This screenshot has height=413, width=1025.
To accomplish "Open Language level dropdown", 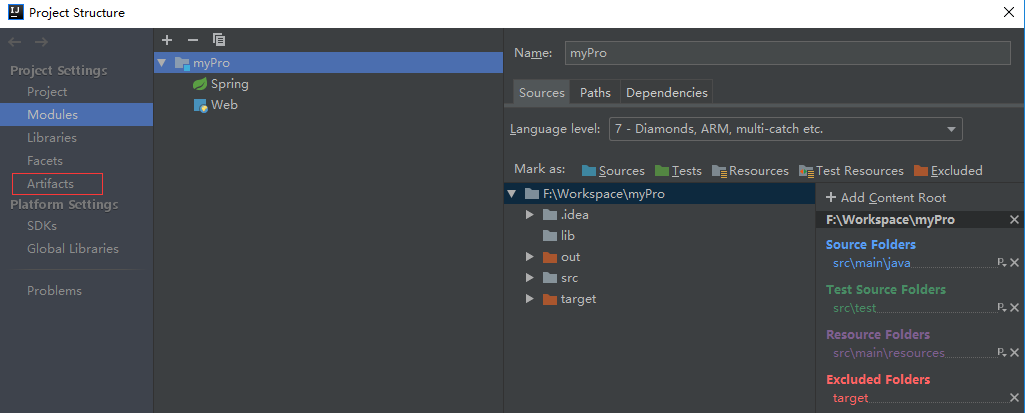I will pyautogui.click(x=785, y=129).
